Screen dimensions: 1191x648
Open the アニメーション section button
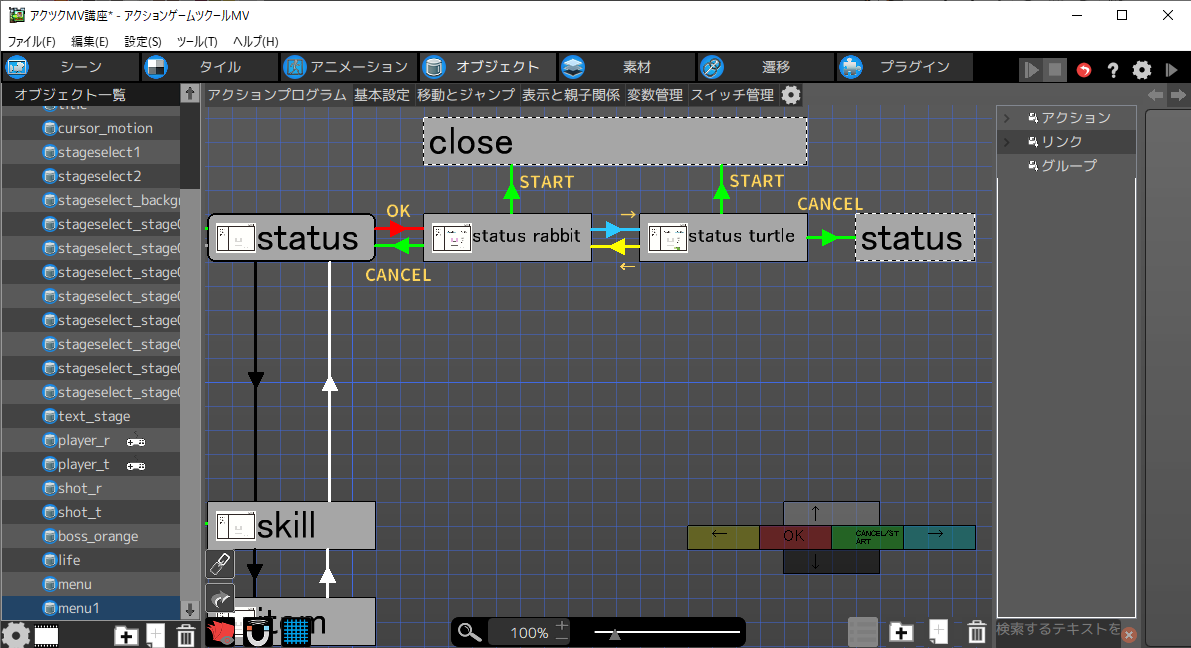click(x=346, y=67)
